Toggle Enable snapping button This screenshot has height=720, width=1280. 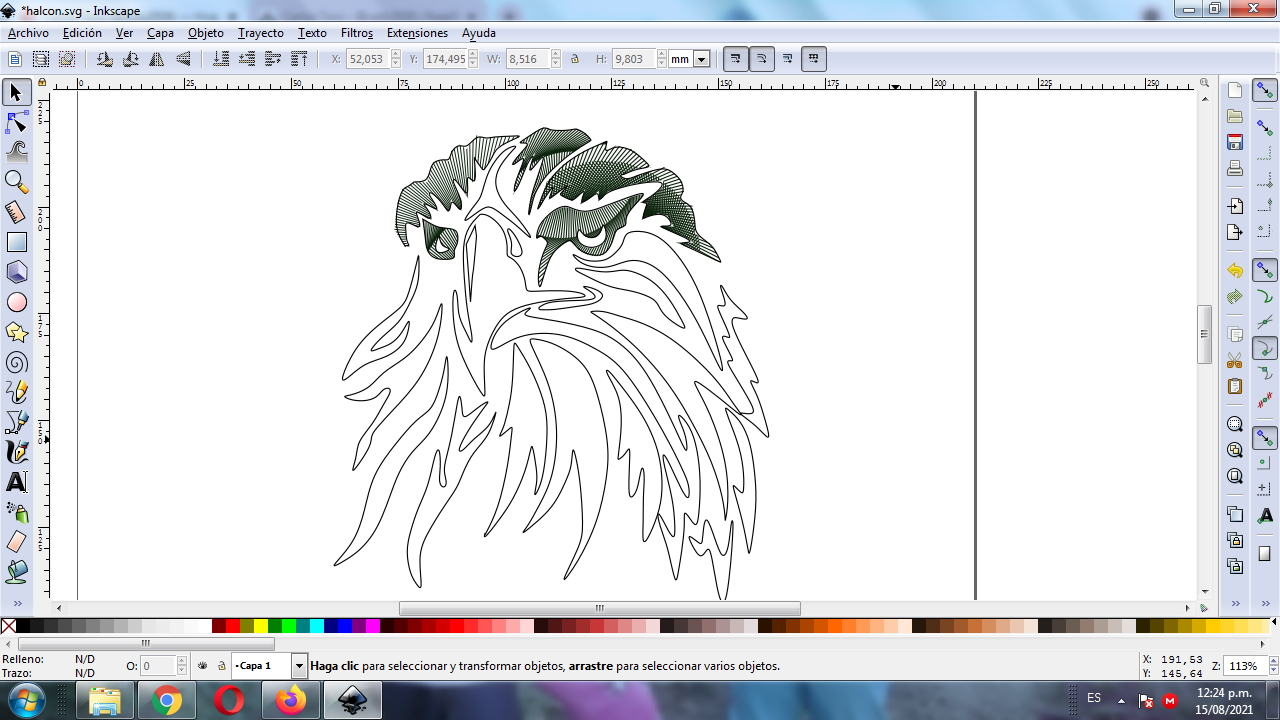[1265, 91]
